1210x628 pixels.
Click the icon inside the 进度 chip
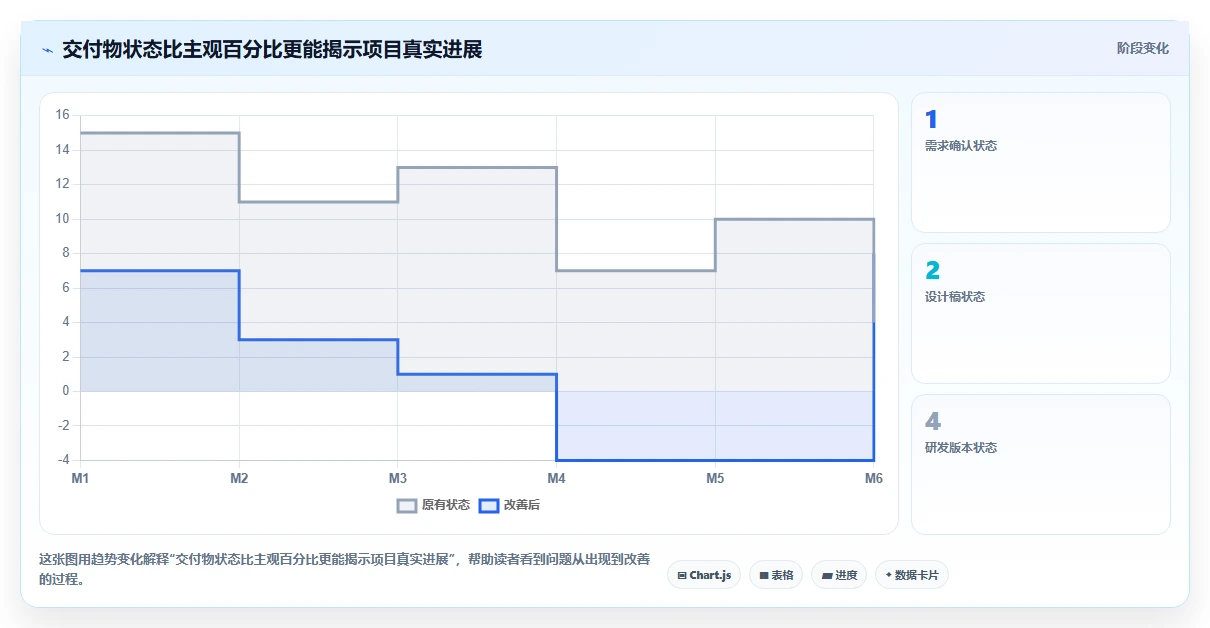tap(827, 576)
